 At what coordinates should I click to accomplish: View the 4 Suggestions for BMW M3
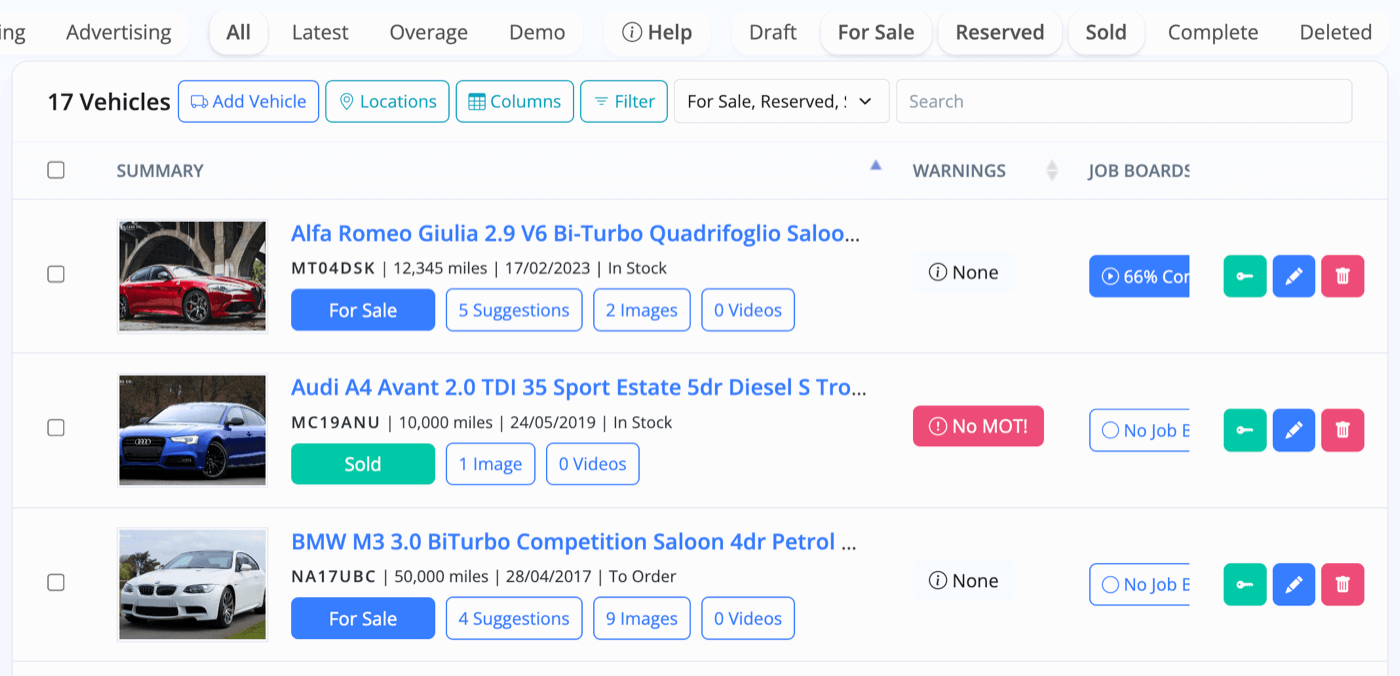pyautogui.click(x=514, y=618)
